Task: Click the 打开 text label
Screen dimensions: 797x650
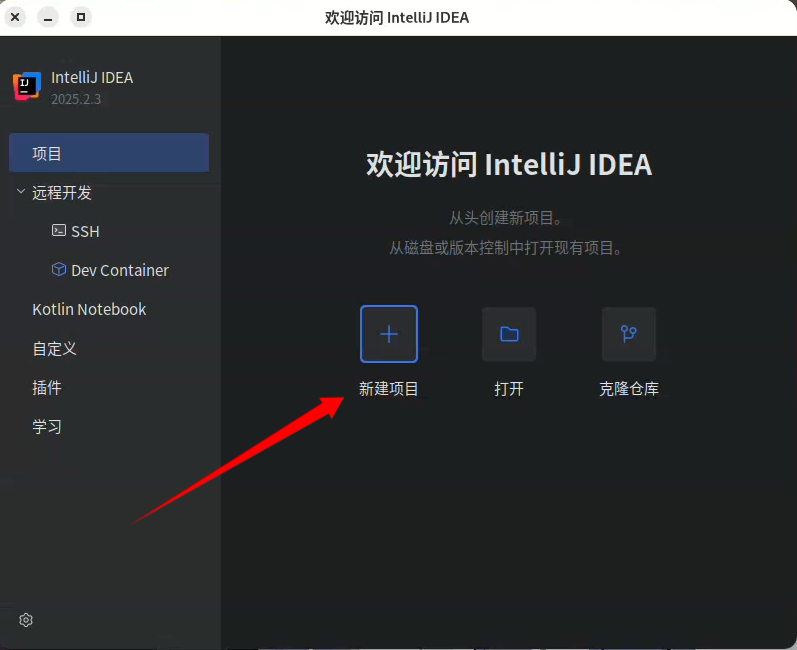Action: pyautogui.click(x=509, y=389)
